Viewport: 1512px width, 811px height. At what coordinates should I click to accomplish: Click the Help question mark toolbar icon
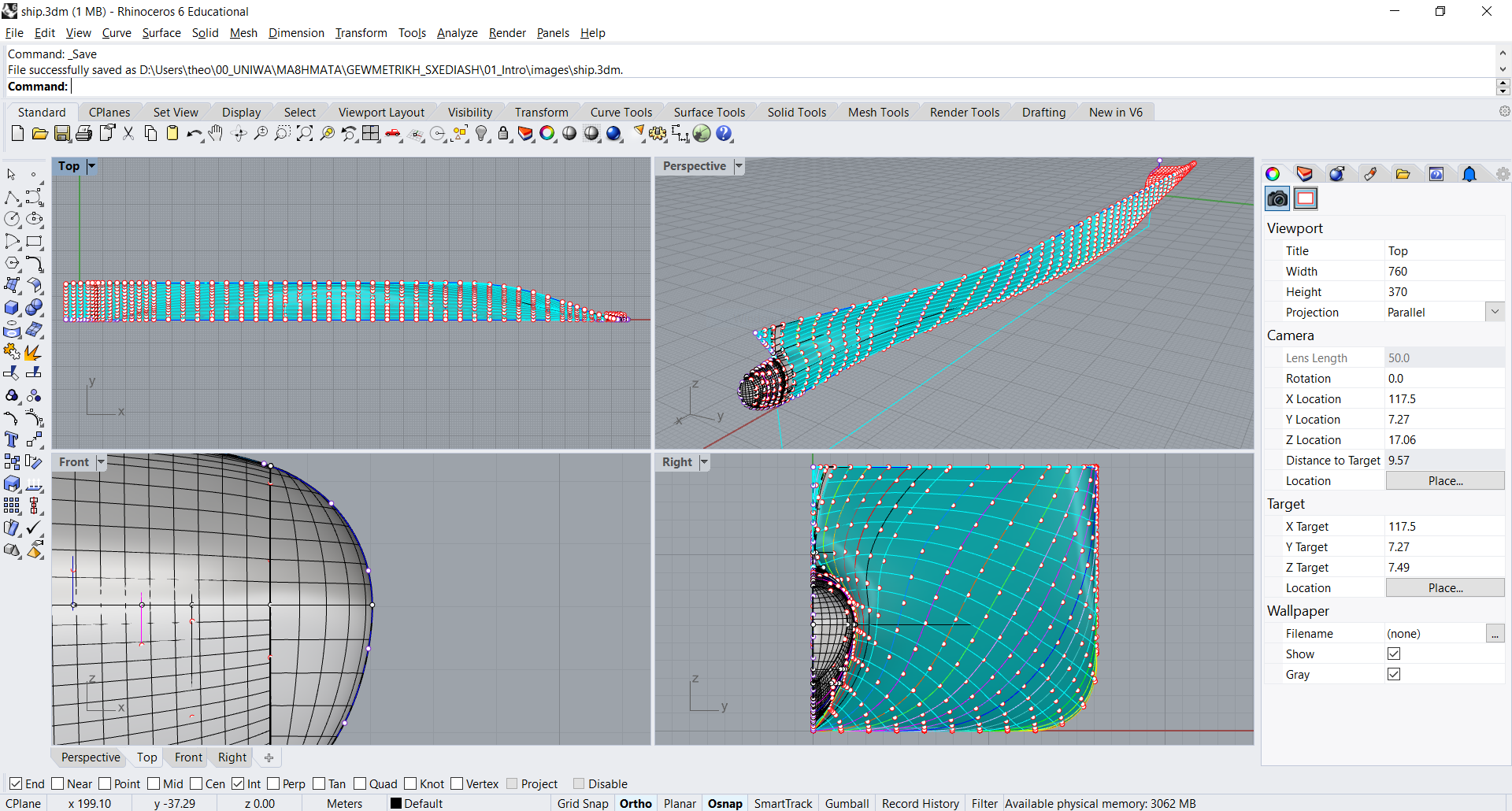point(724,134)
